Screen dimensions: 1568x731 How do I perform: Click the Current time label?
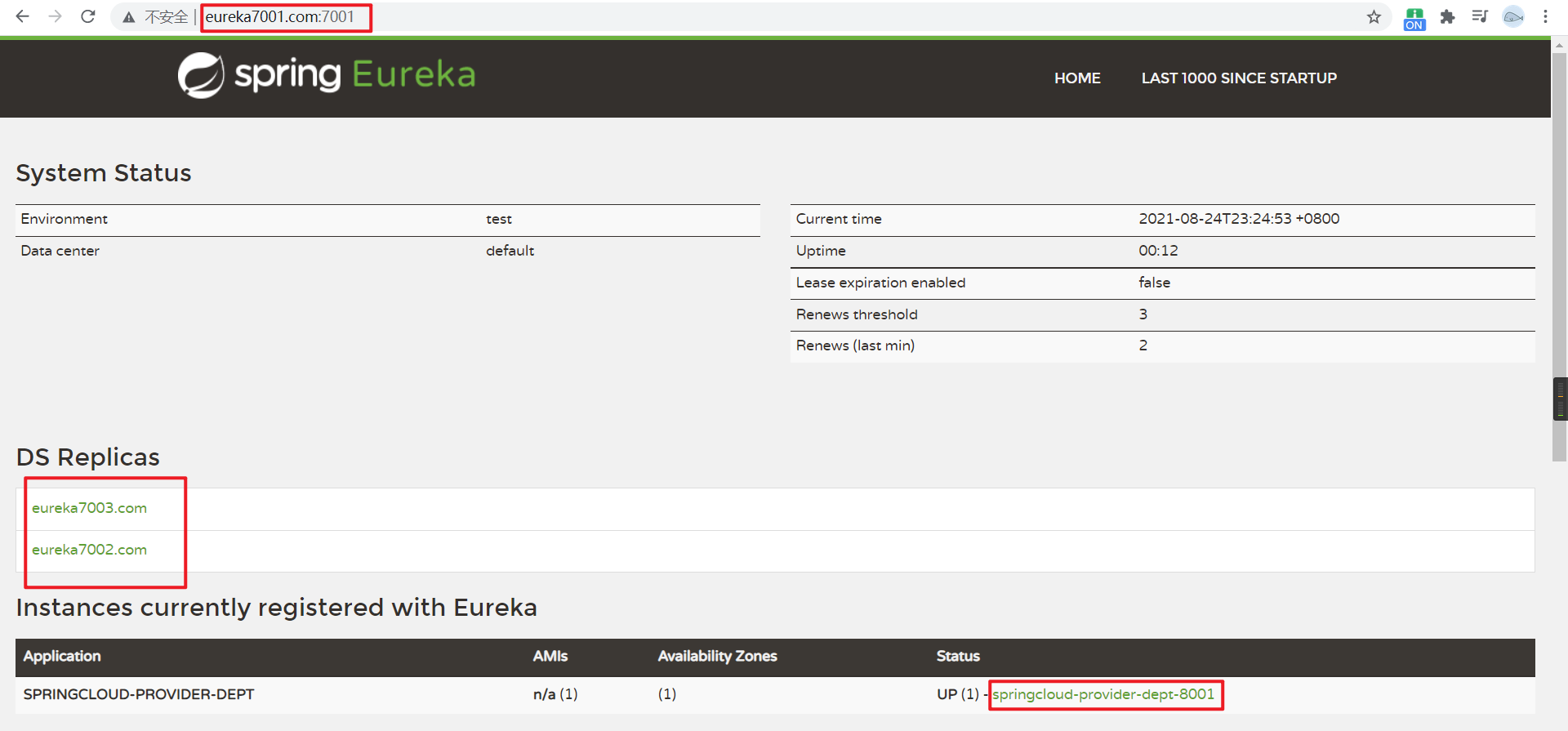pos(839,219)
